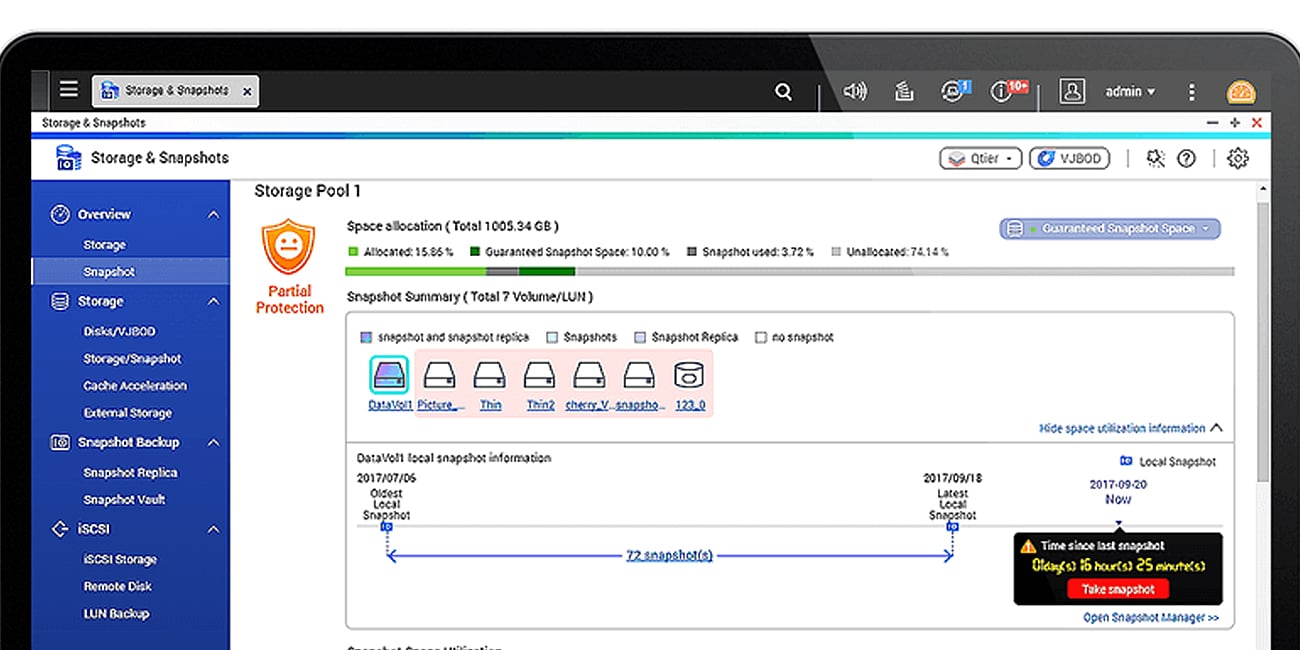Open Storage/Snapshot in sidebar
The height and width of the screenshot is (650, 1300).
pos(132,358)
